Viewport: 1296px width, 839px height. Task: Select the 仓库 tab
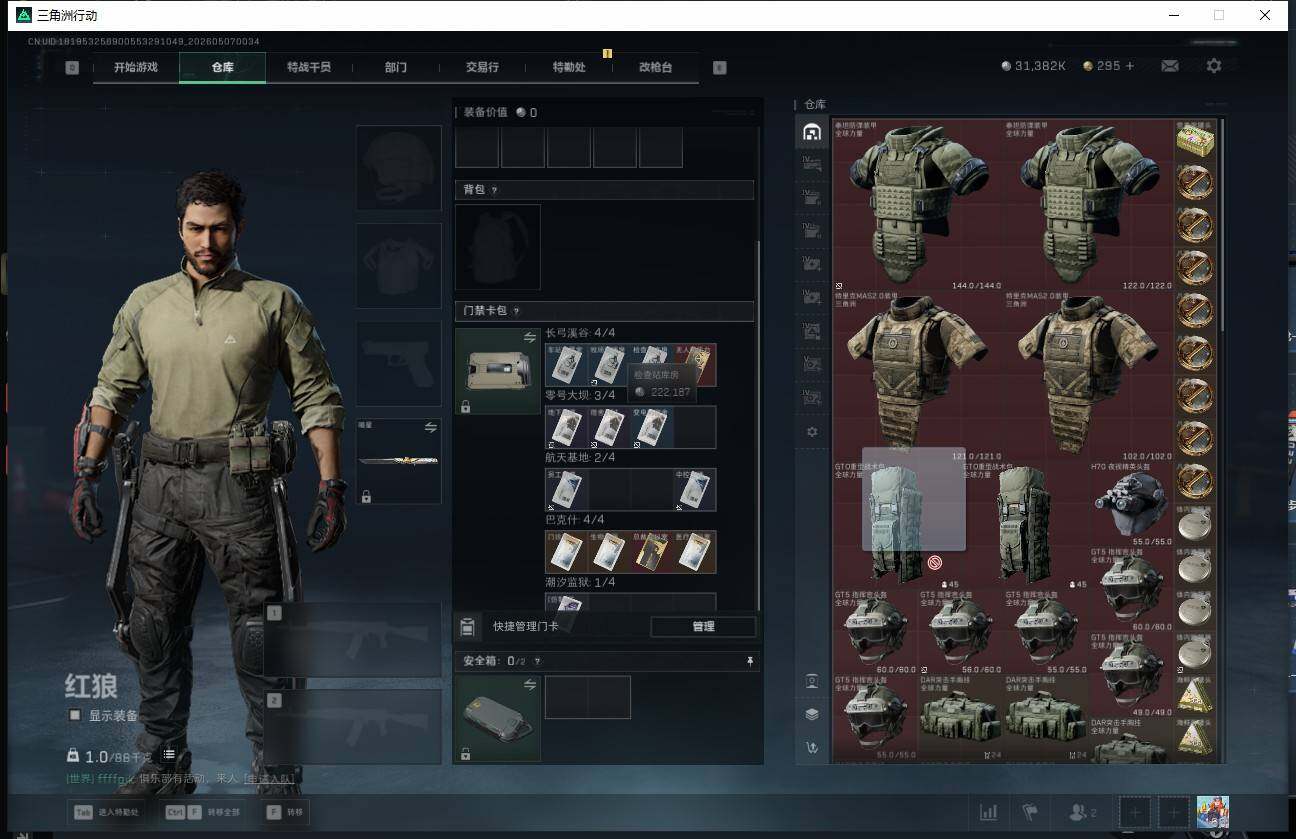(x=222, y=67)
